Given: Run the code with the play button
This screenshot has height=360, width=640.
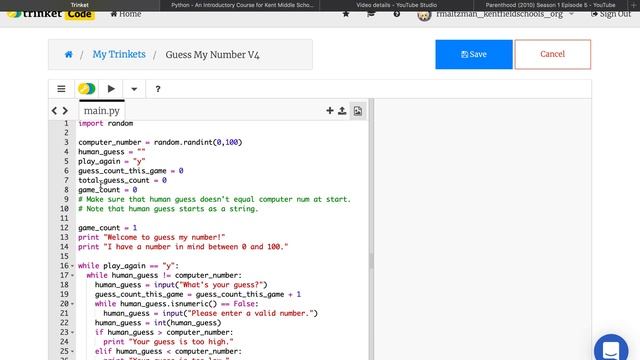Looking at the screenshot, I should tap(111, 89).
